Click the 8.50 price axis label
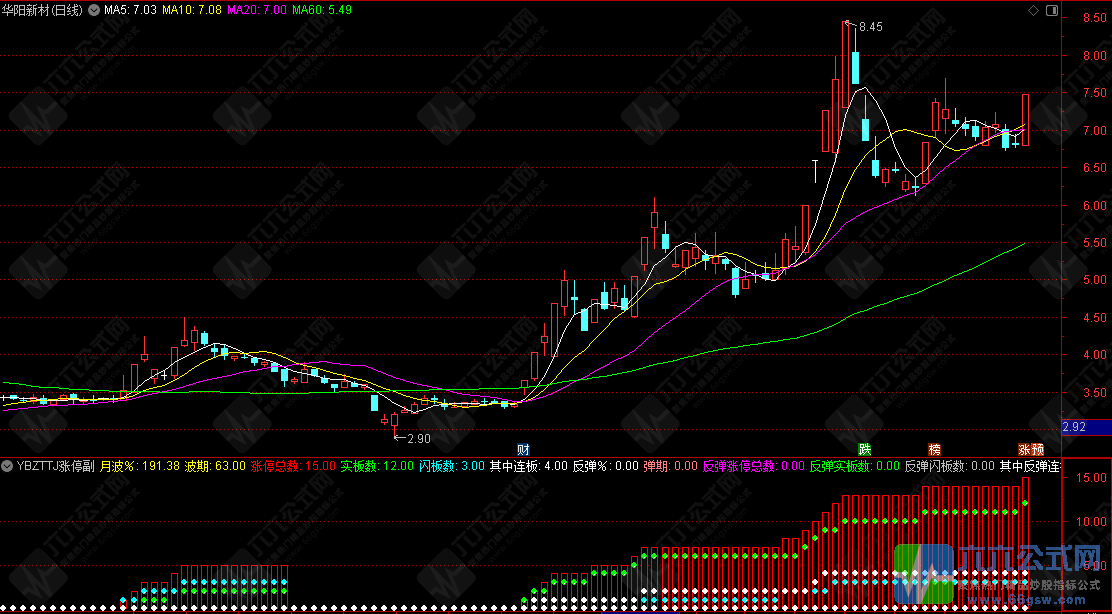The image size is (1112, 614). coord(1094,18)
